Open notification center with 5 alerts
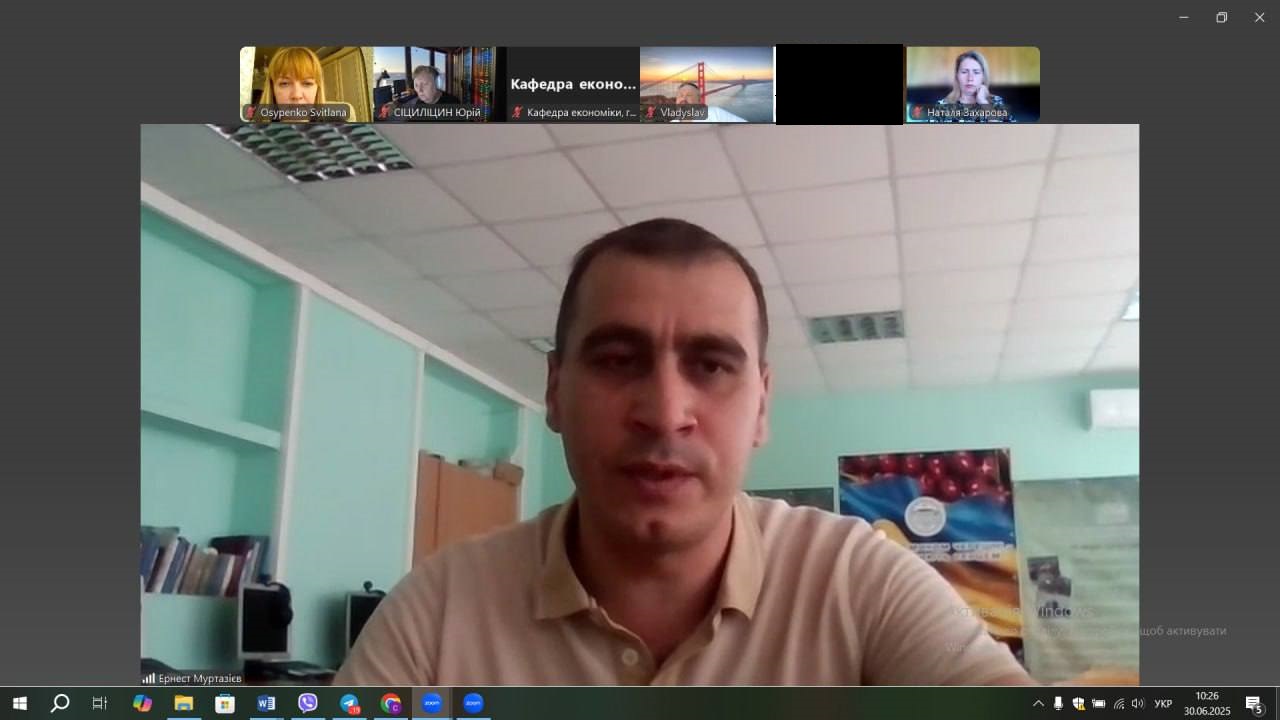 1254,703
